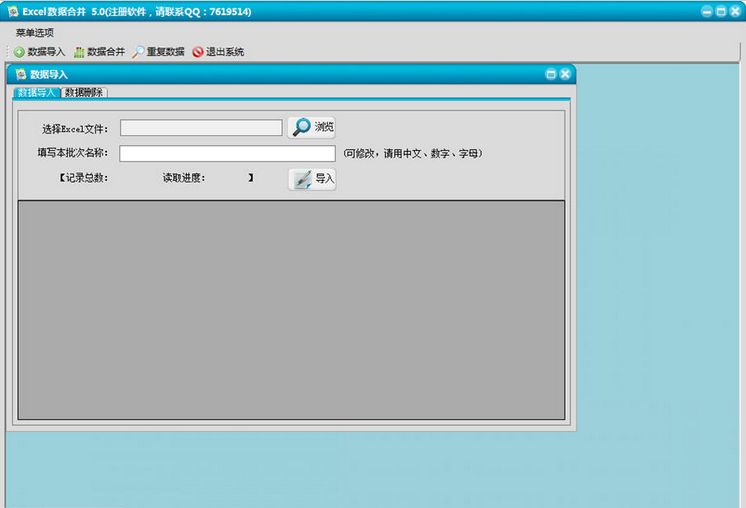This screenshot has height=508, width=746.
Task: Maximize the main Excel数据合并 window
Action: click(x=721, y=11)
